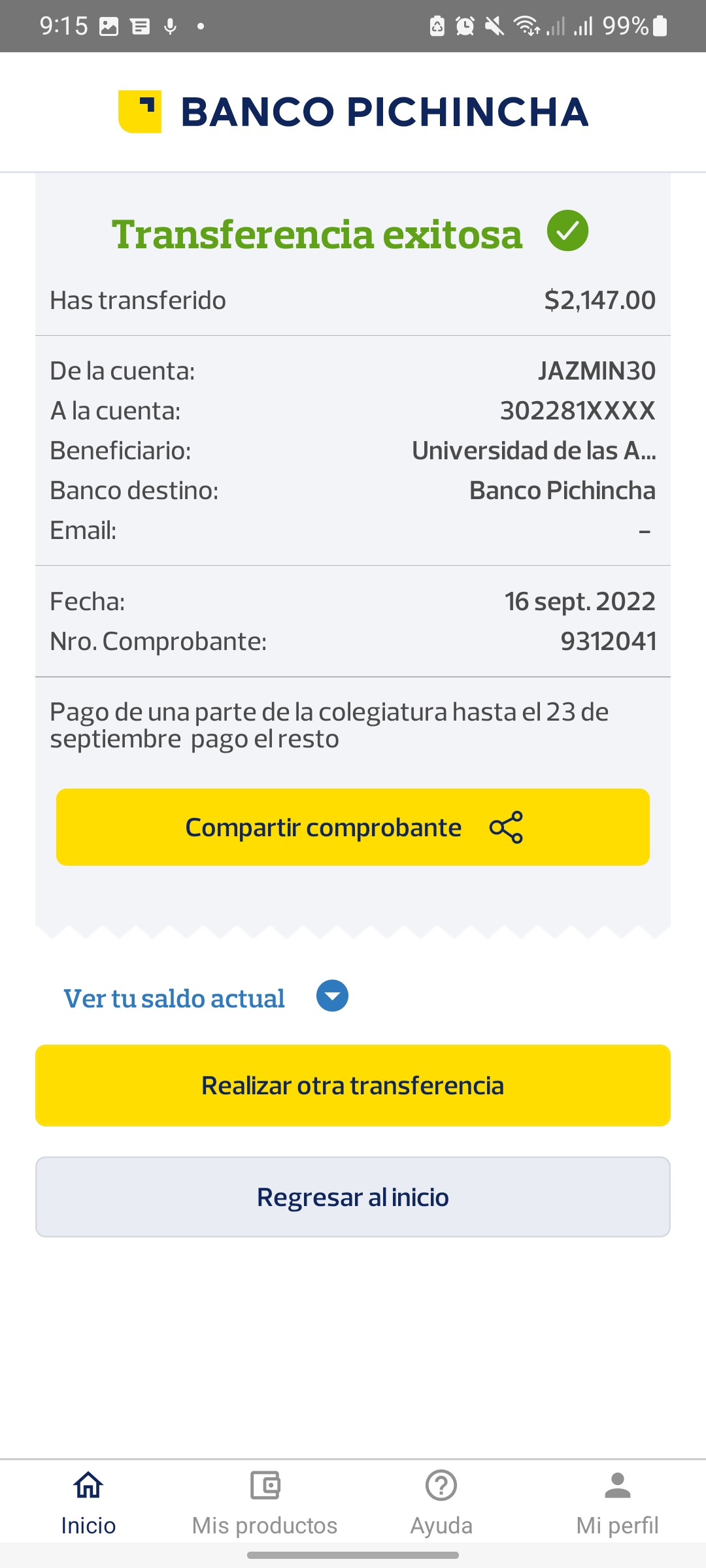Viewport: 706px width, 1568px height.
Task: Tap the microphone status bar icon
Action: (171, 26)
